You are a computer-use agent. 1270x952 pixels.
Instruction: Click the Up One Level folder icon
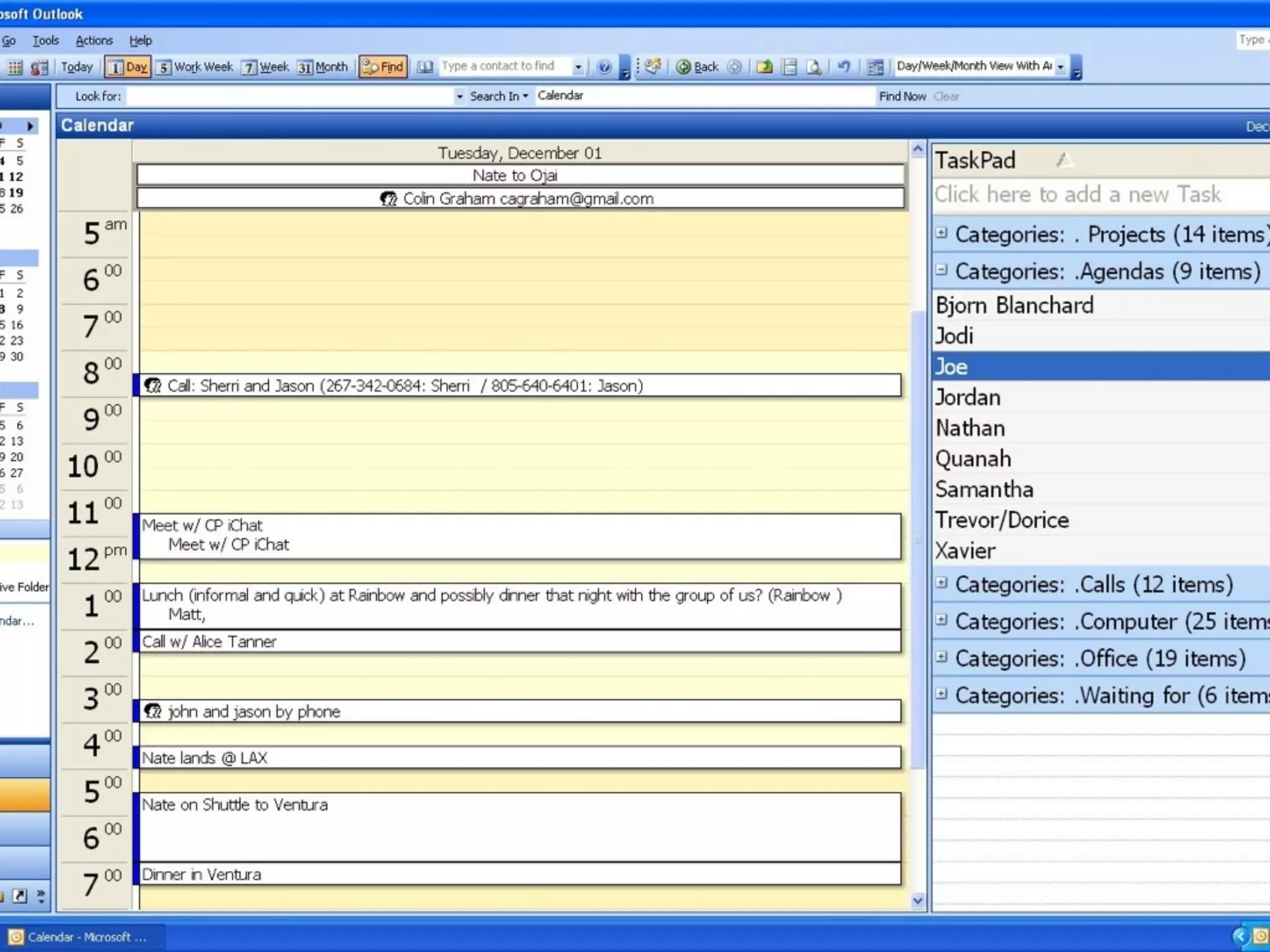tap(765, 67)
